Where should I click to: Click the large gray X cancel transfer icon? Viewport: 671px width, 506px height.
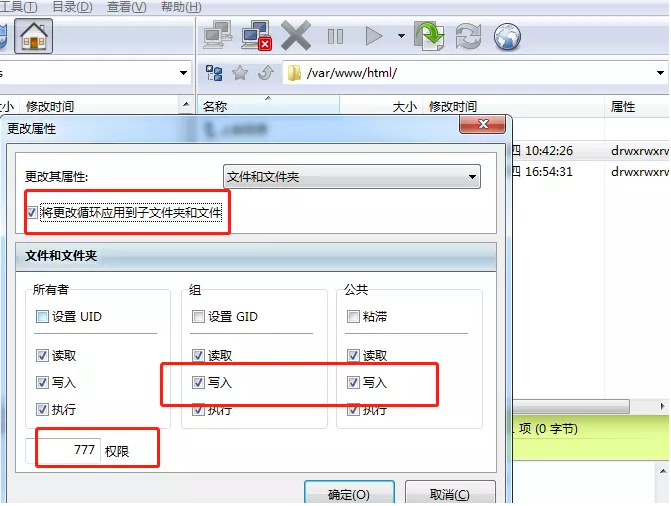296,36
